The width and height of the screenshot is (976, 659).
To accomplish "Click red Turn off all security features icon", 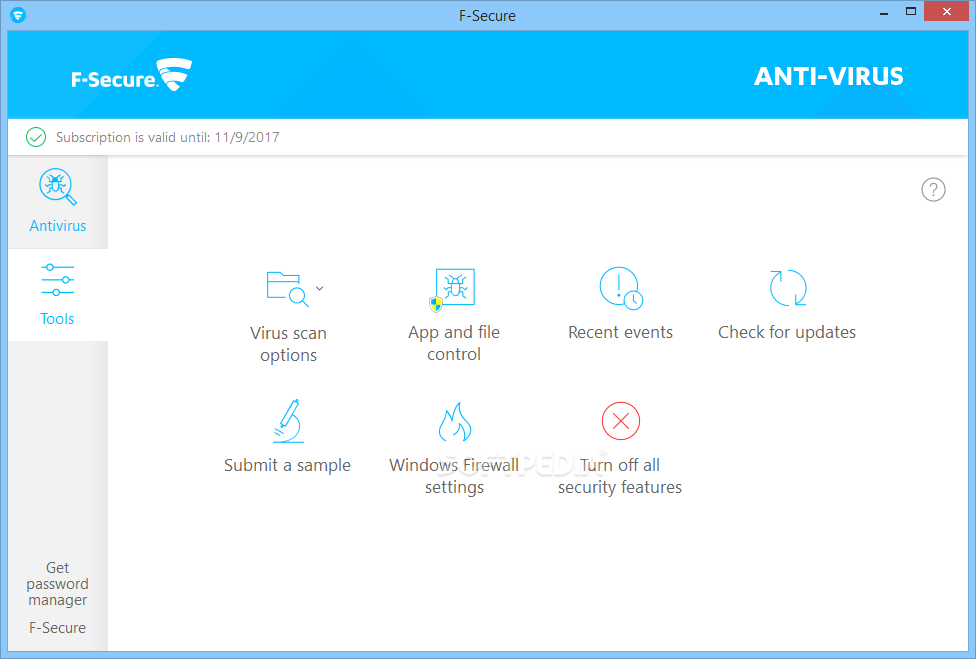I will (621, 421).
